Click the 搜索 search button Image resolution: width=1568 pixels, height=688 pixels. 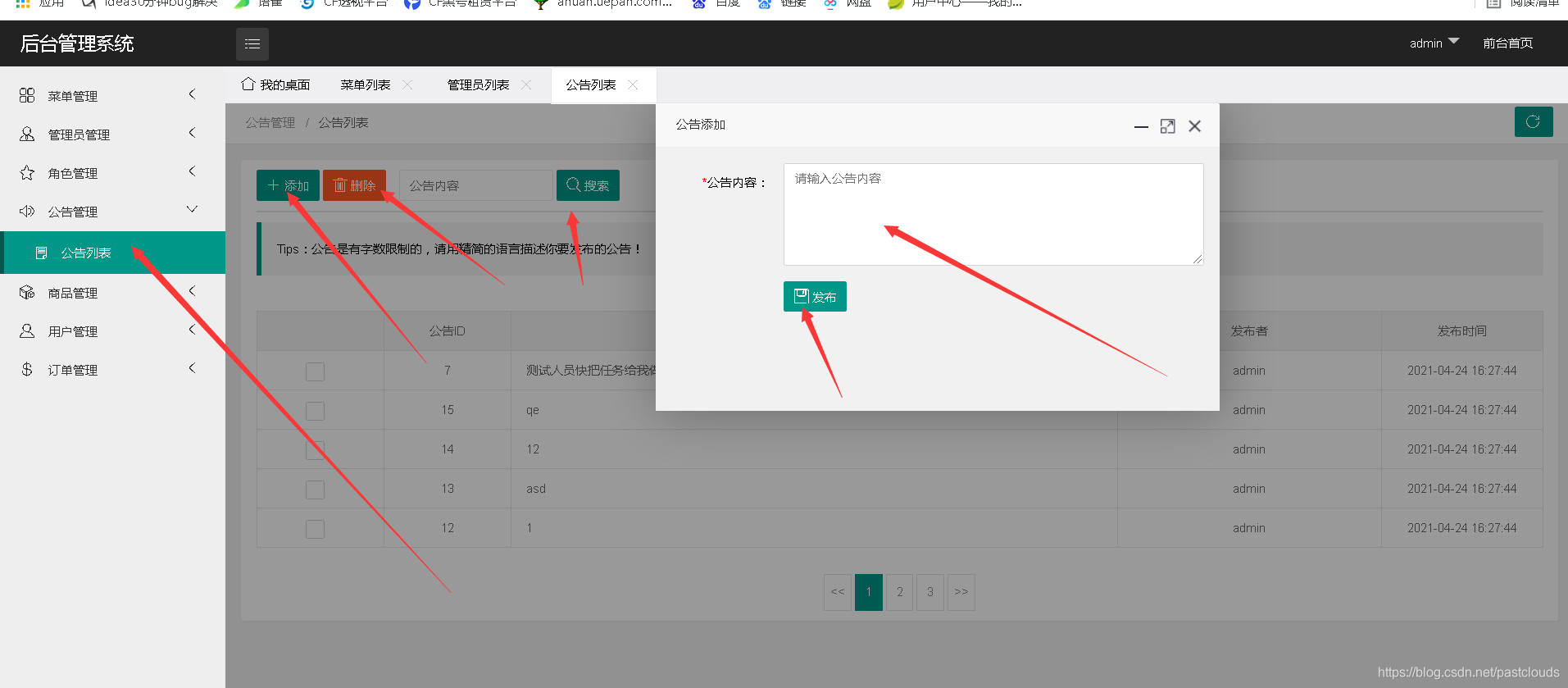[x=588, y=185]
